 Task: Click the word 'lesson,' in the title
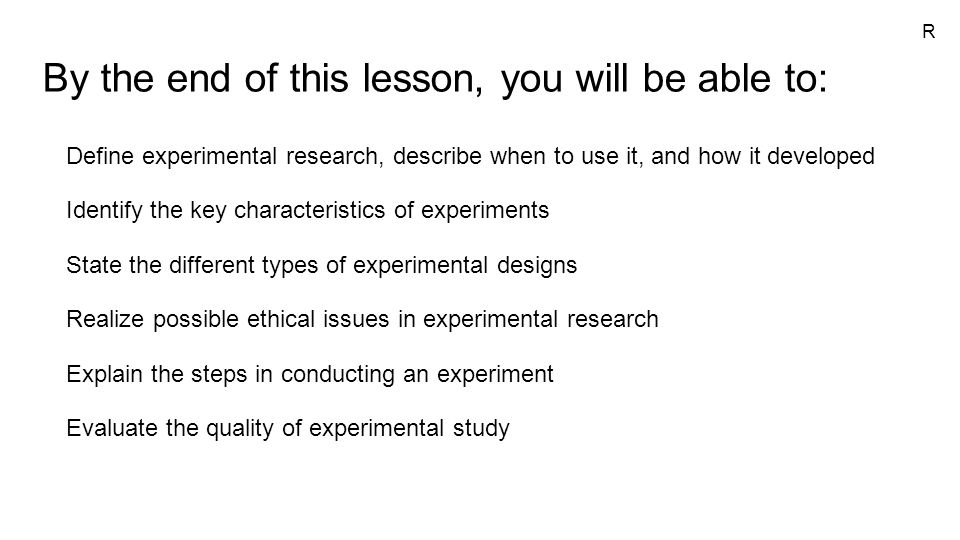[422, 79]
